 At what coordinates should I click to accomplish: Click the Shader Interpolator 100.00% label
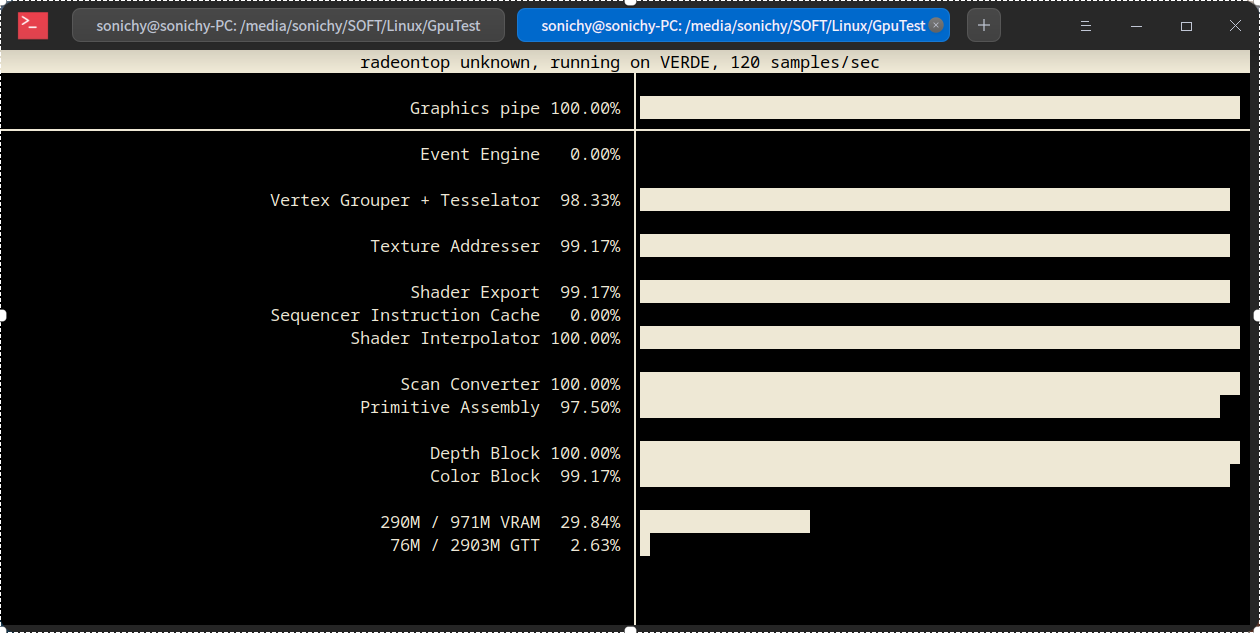pos(485,338)
